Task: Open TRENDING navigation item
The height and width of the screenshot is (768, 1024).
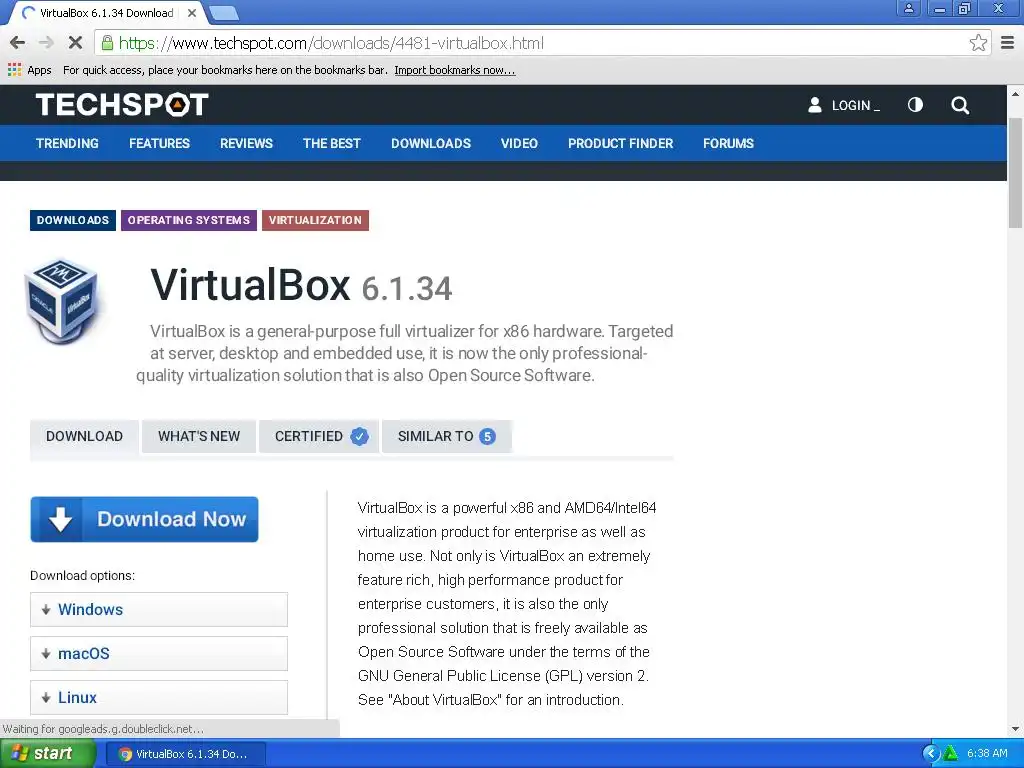Action: click(67, 143)
